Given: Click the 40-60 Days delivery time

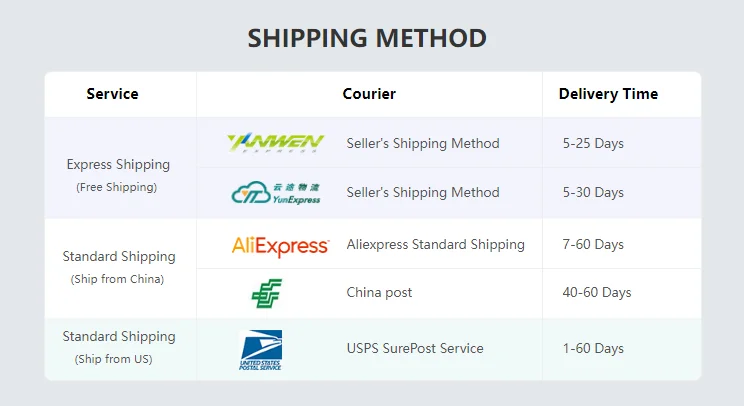Looking at the screenshot, I should tap(597, 293).
